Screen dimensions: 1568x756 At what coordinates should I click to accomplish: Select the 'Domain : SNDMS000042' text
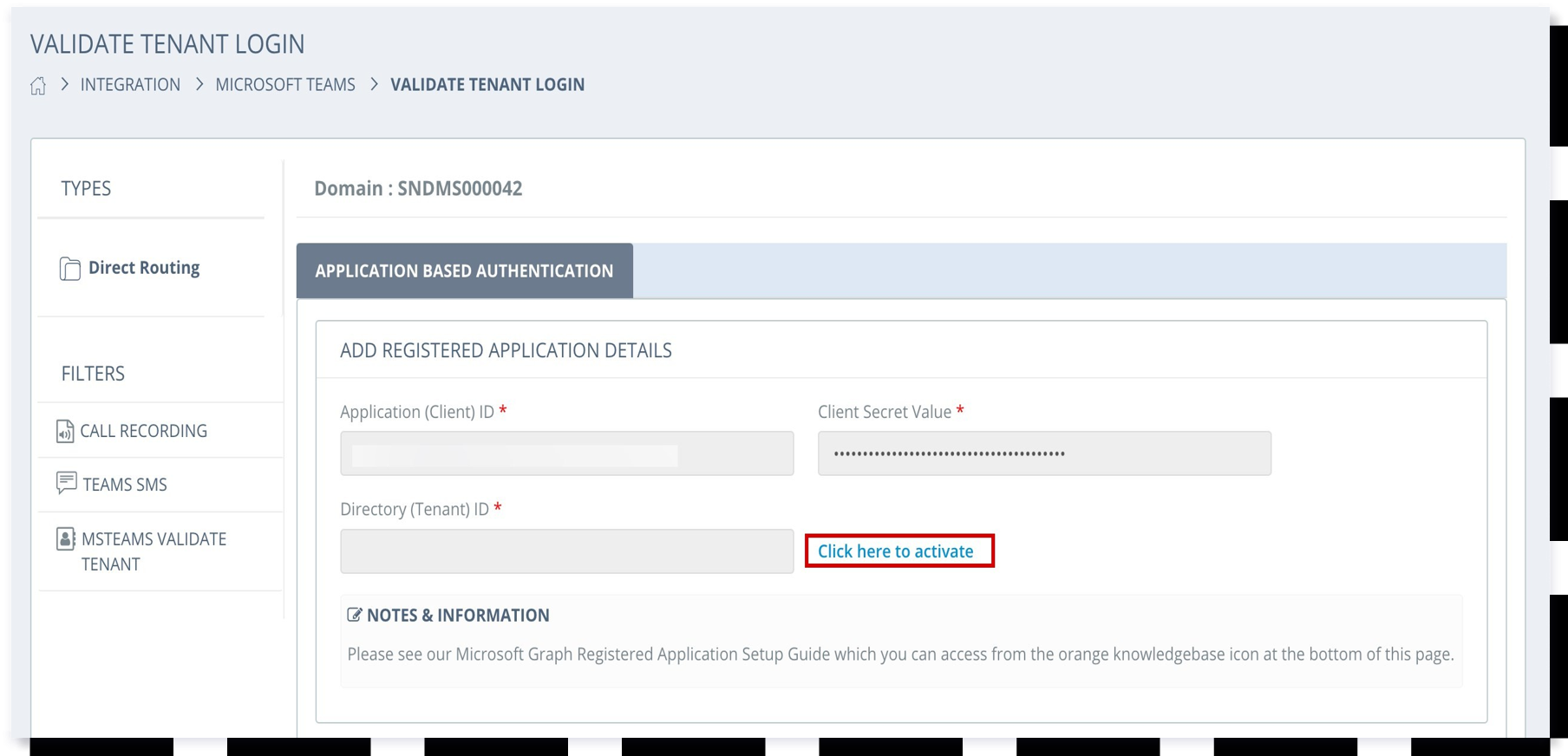coord(418,188)
